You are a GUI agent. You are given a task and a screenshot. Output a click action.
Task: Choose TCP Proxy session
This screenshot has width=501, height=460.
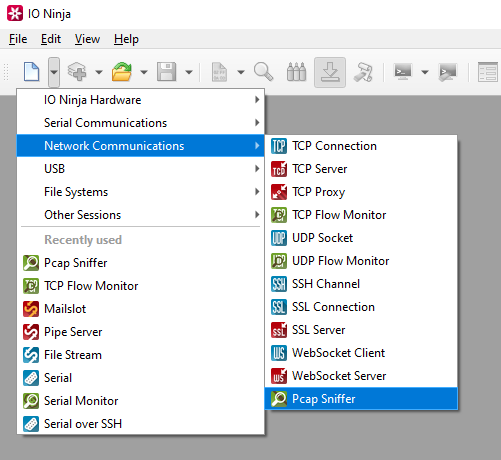click(361, 192)
